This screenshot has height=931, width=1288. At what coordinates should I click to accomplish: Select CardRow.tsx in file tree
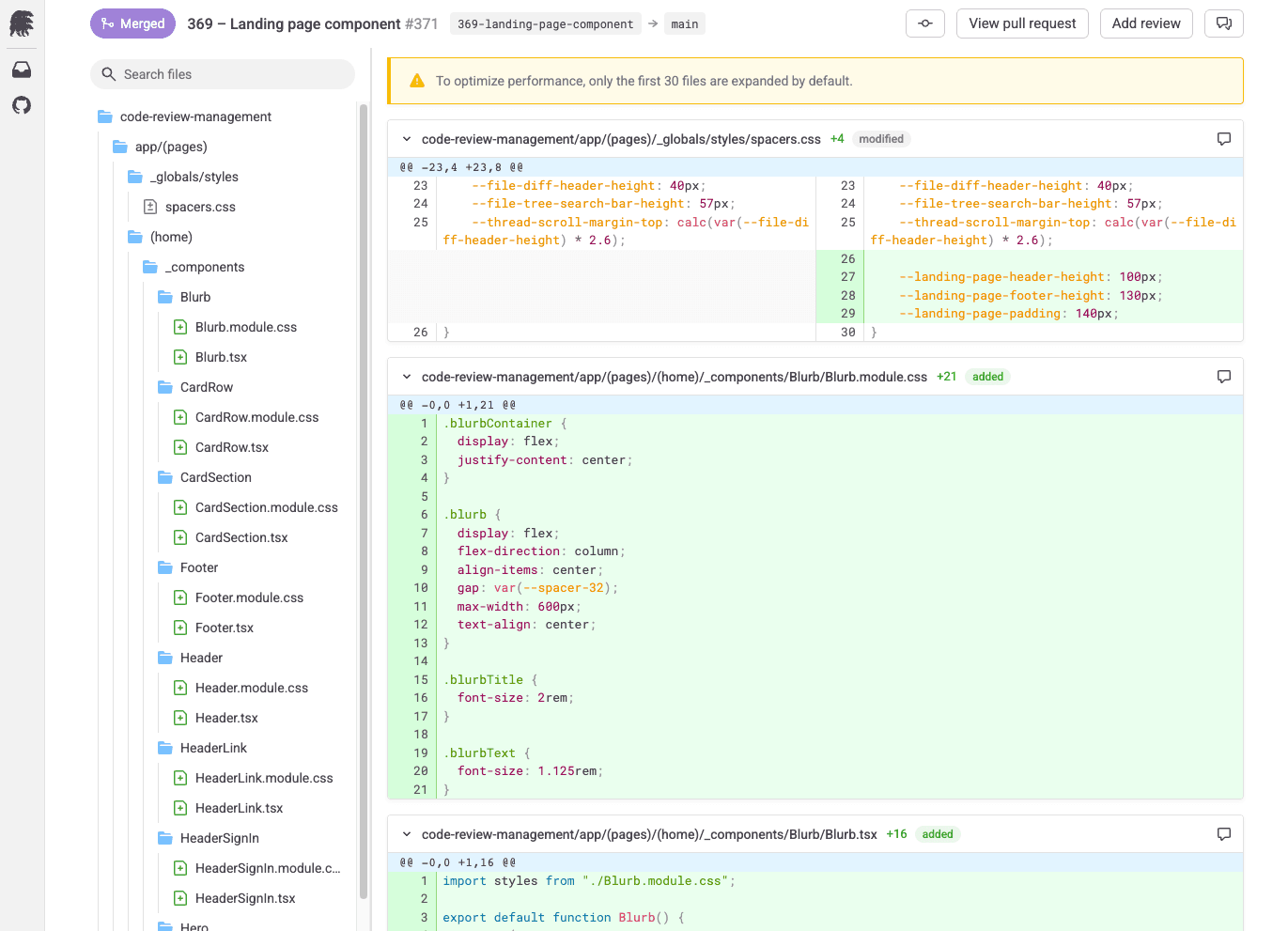[222, 447]
